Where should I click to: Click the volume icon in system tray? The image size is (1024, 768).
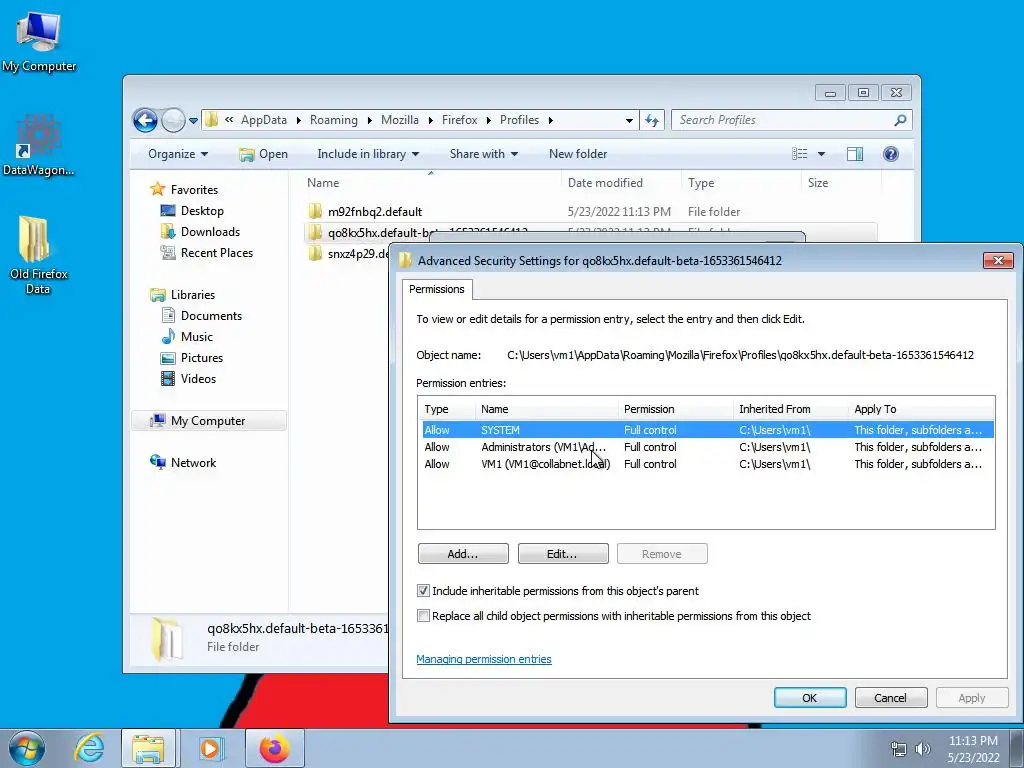pos(922,748)
